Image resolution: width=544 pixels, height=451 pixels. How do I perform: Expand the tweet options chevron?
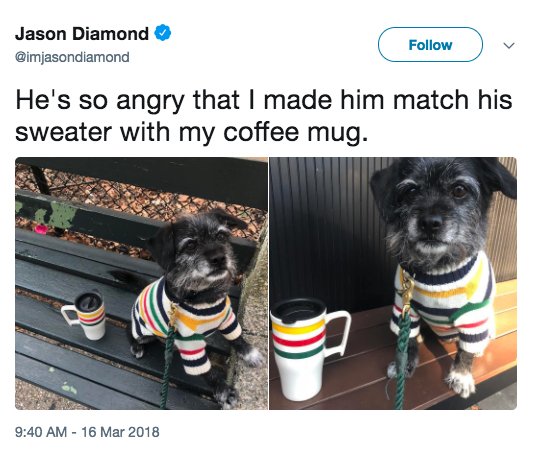[x=509, y=45]
